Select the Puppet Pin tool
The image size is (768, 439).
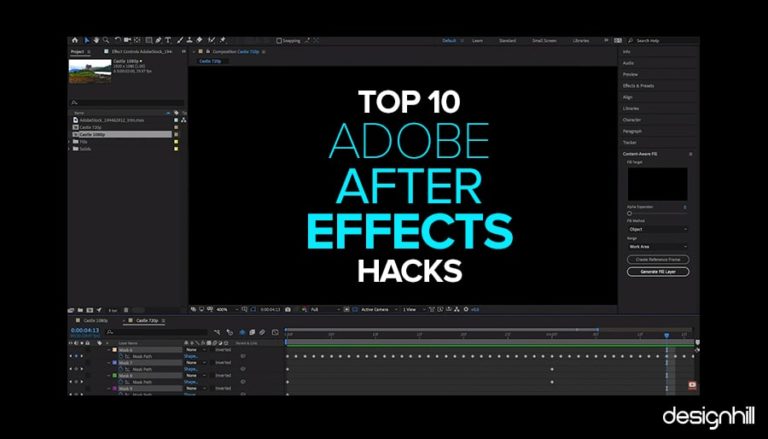(x=222, y=40)
